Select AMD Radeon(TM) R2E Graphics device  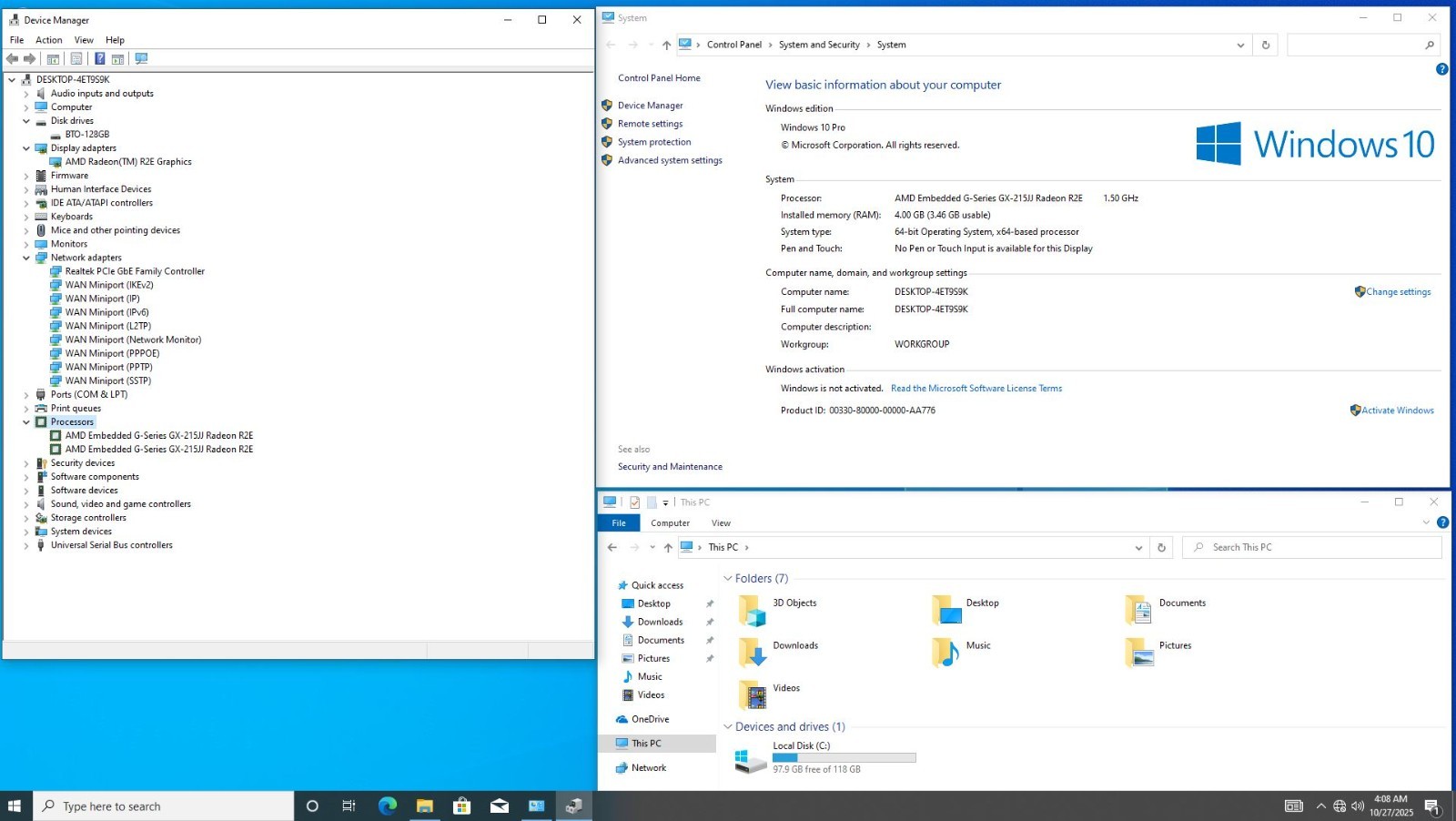tap(128, 162)
